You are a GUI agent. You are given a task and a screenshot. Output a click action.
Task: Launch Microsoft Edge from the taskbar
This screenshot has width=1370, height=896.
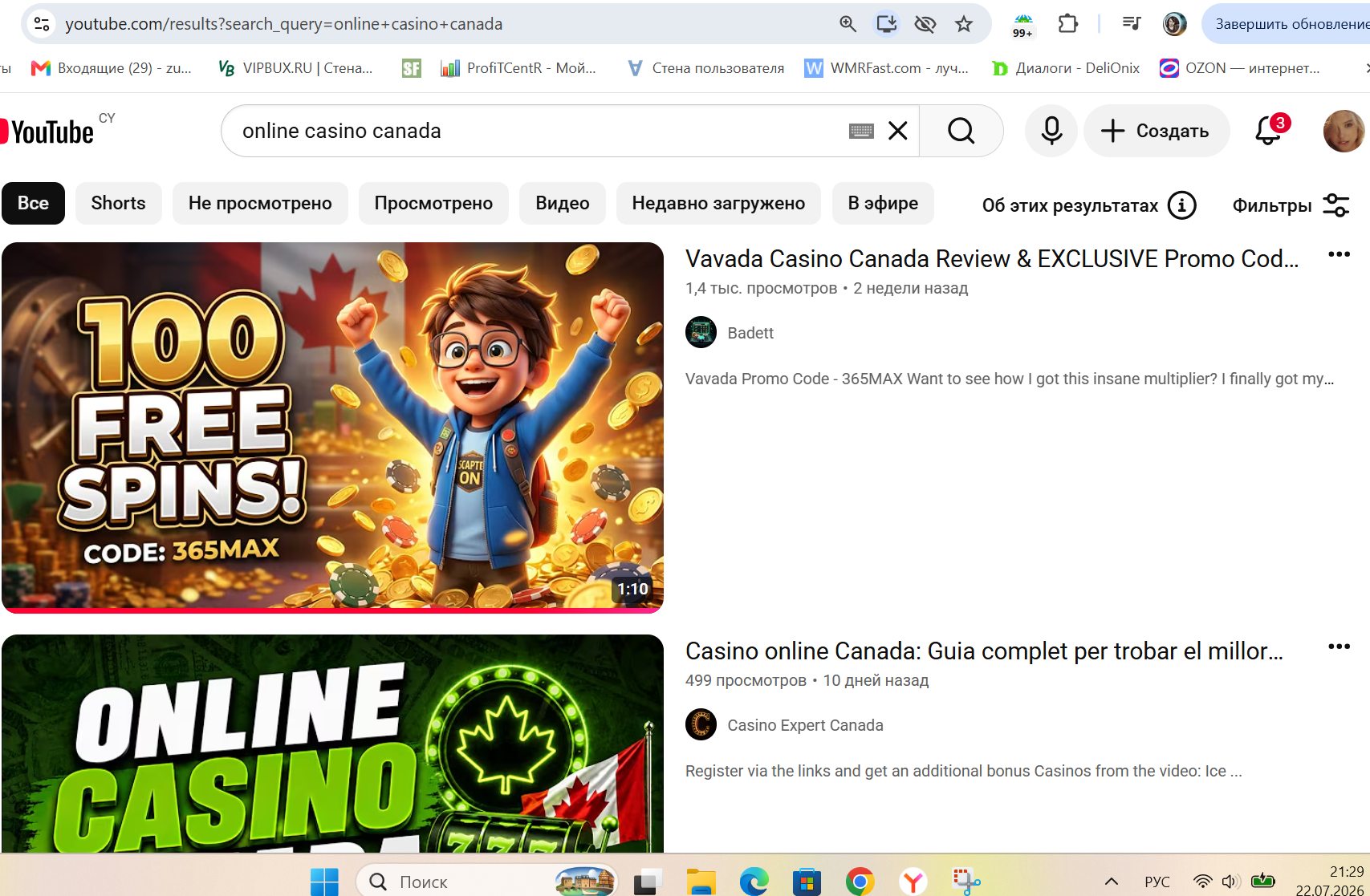754,882
